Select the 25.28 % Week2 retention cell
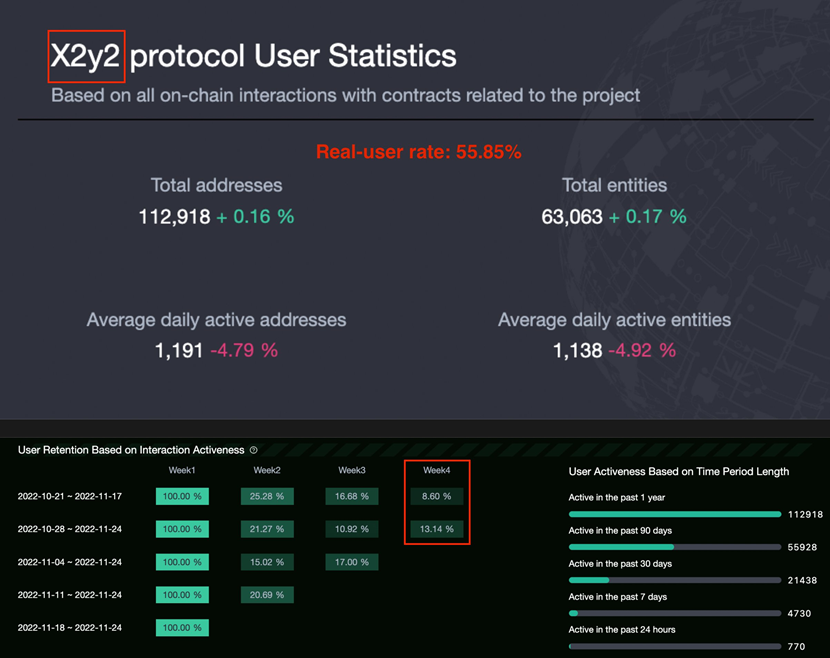830x658 pixels. pyautogui.click(x=267, y=497)
